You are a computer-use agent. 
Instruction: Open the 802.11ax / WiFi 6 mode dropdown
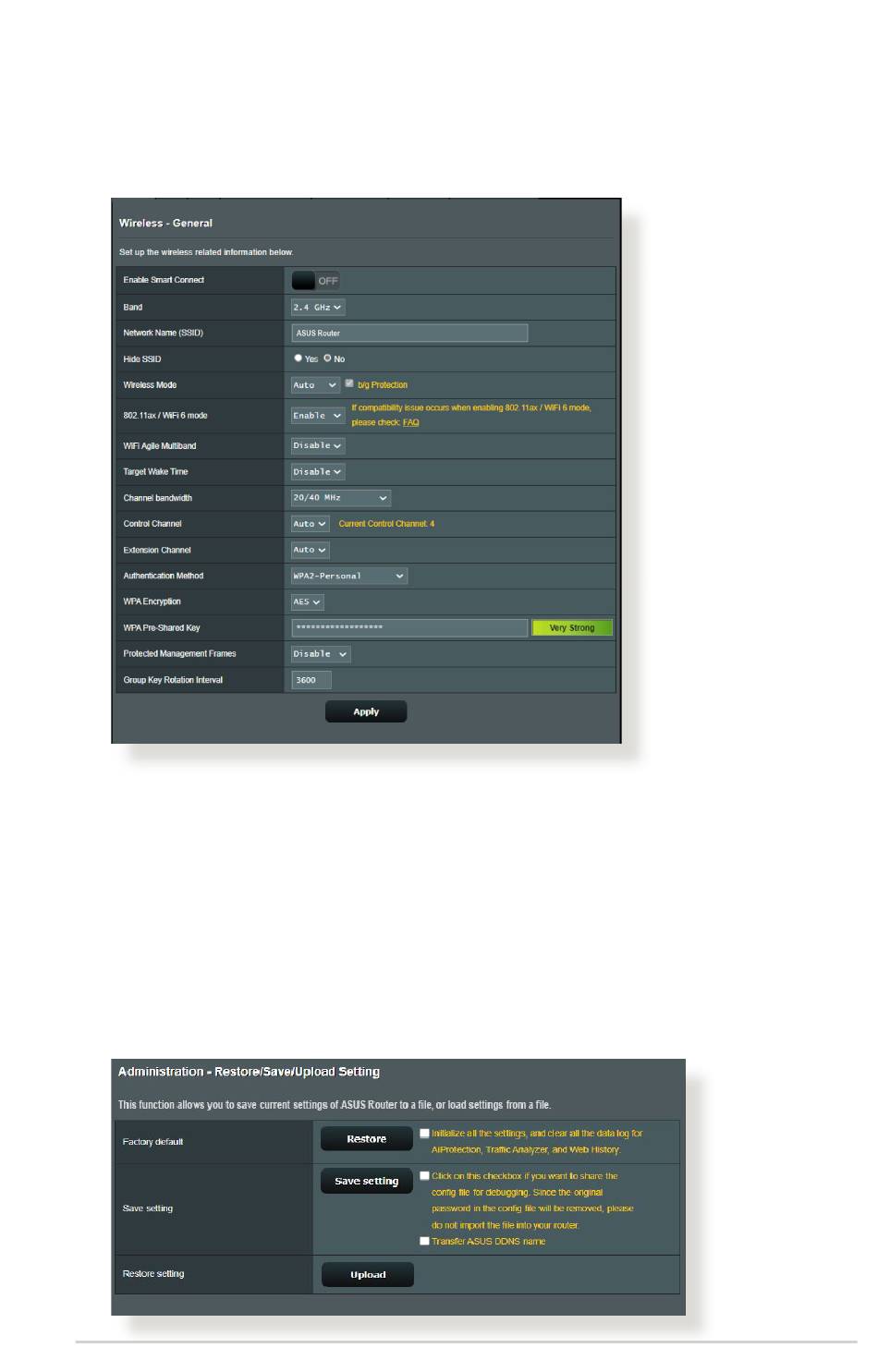[x=318, y=416]
